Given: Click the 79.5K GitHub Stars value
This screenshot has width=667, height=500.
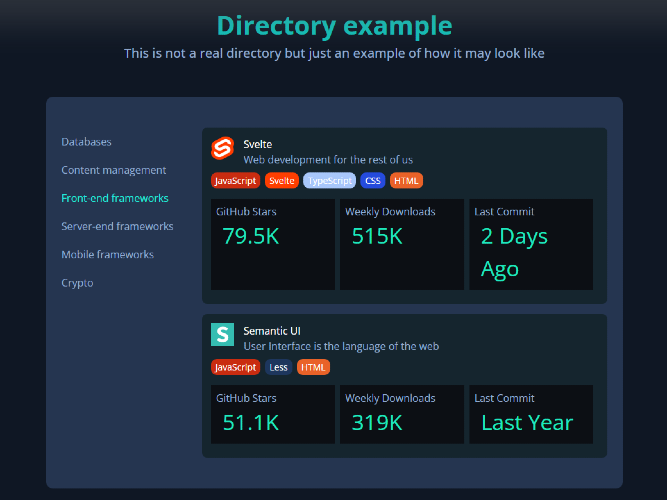Looking at the screenshot, I should click(x=251, y=236).
